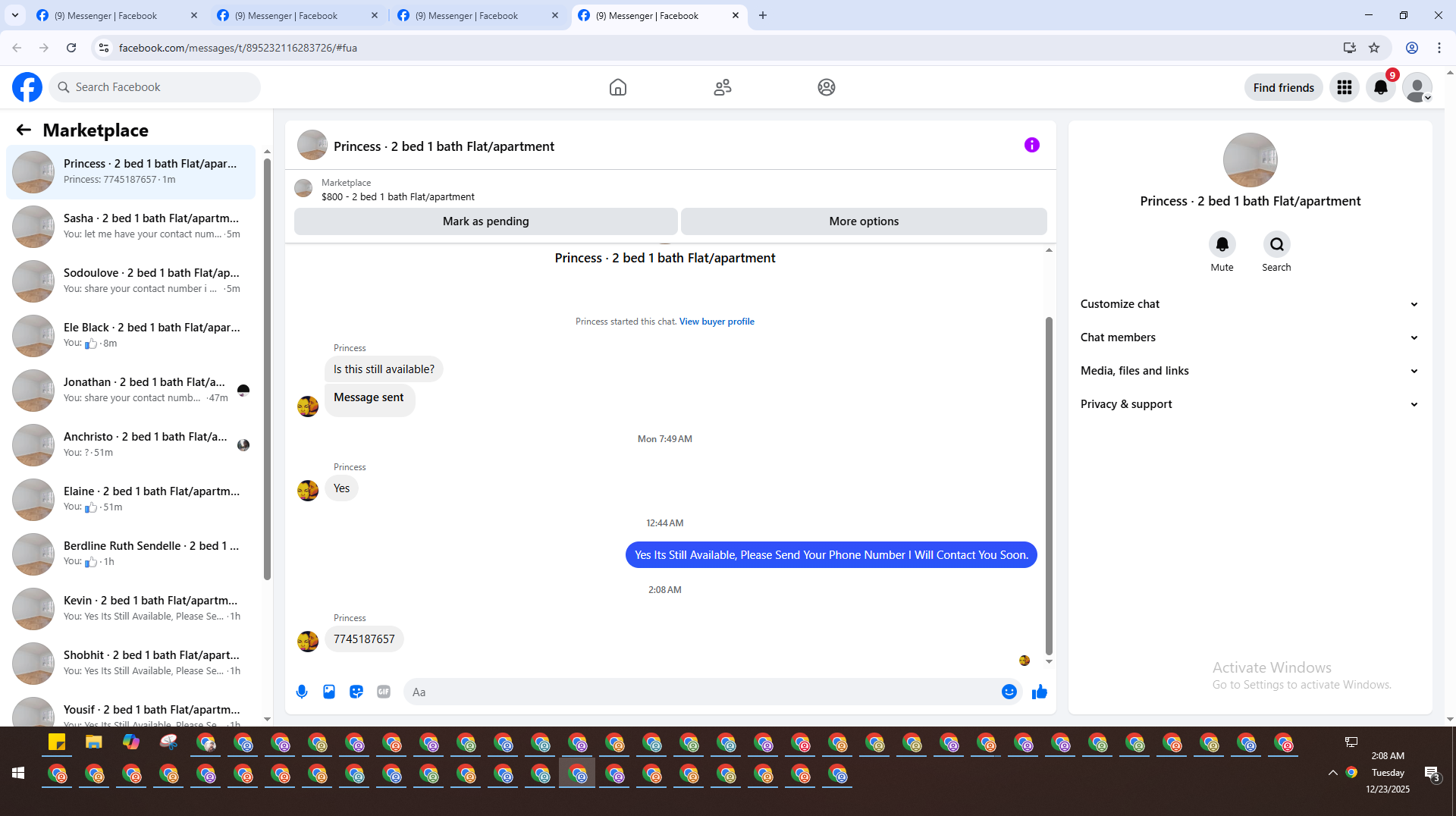
Task: Open the emoji picker
Action: (1009, 692)
